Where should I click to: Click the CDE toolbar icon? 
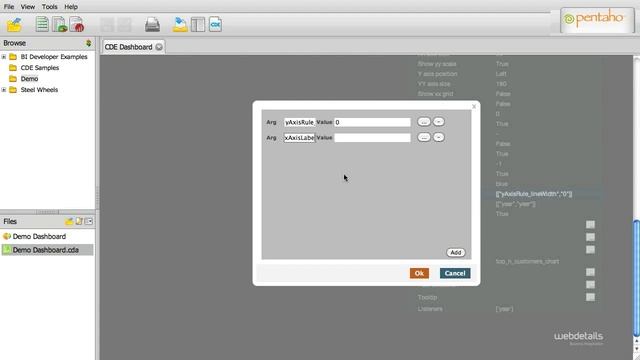click(216, 24)
